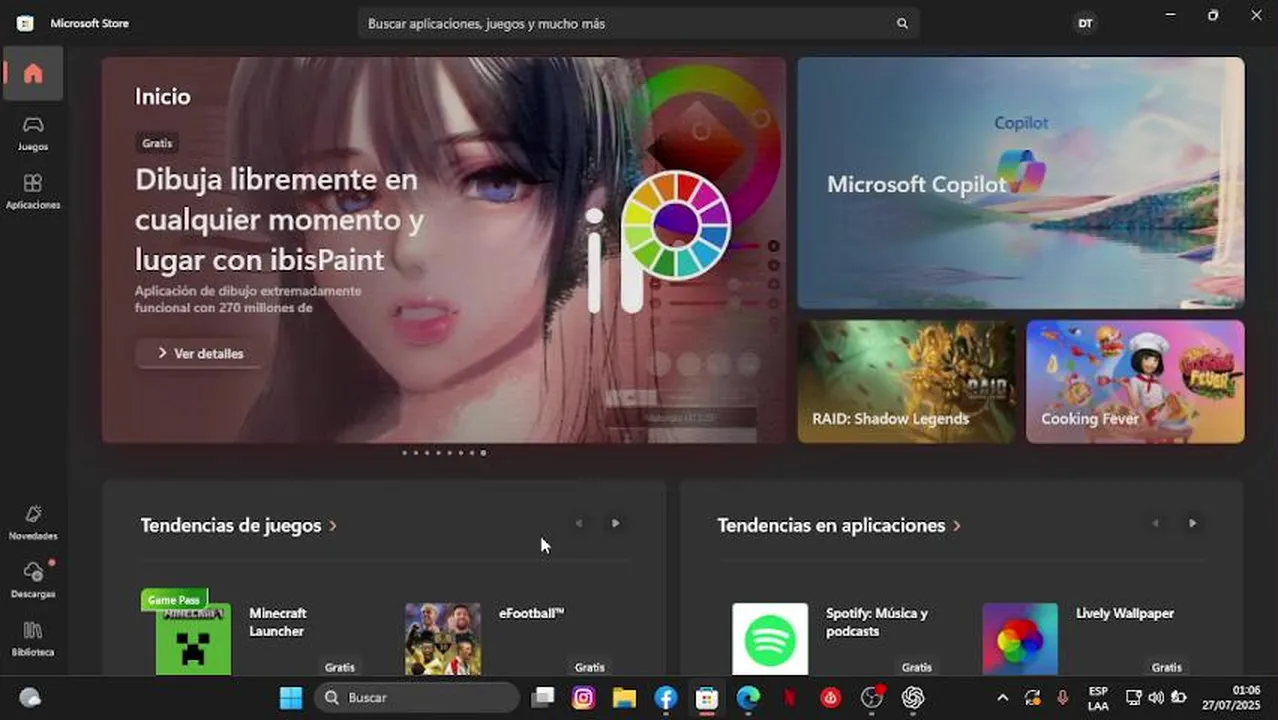The image size is (1278, 720).
Task: Click into the Buscar aplicaciones search field
Action: click(x=638, y=23)
